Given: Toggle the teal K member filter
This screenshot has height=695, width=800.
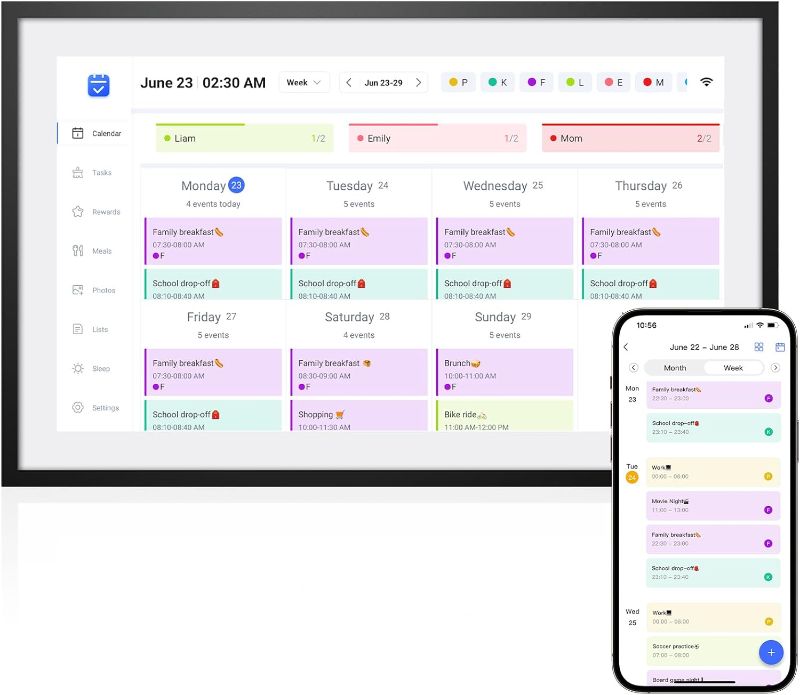Looking at the screenshot, I should (497, 82).
